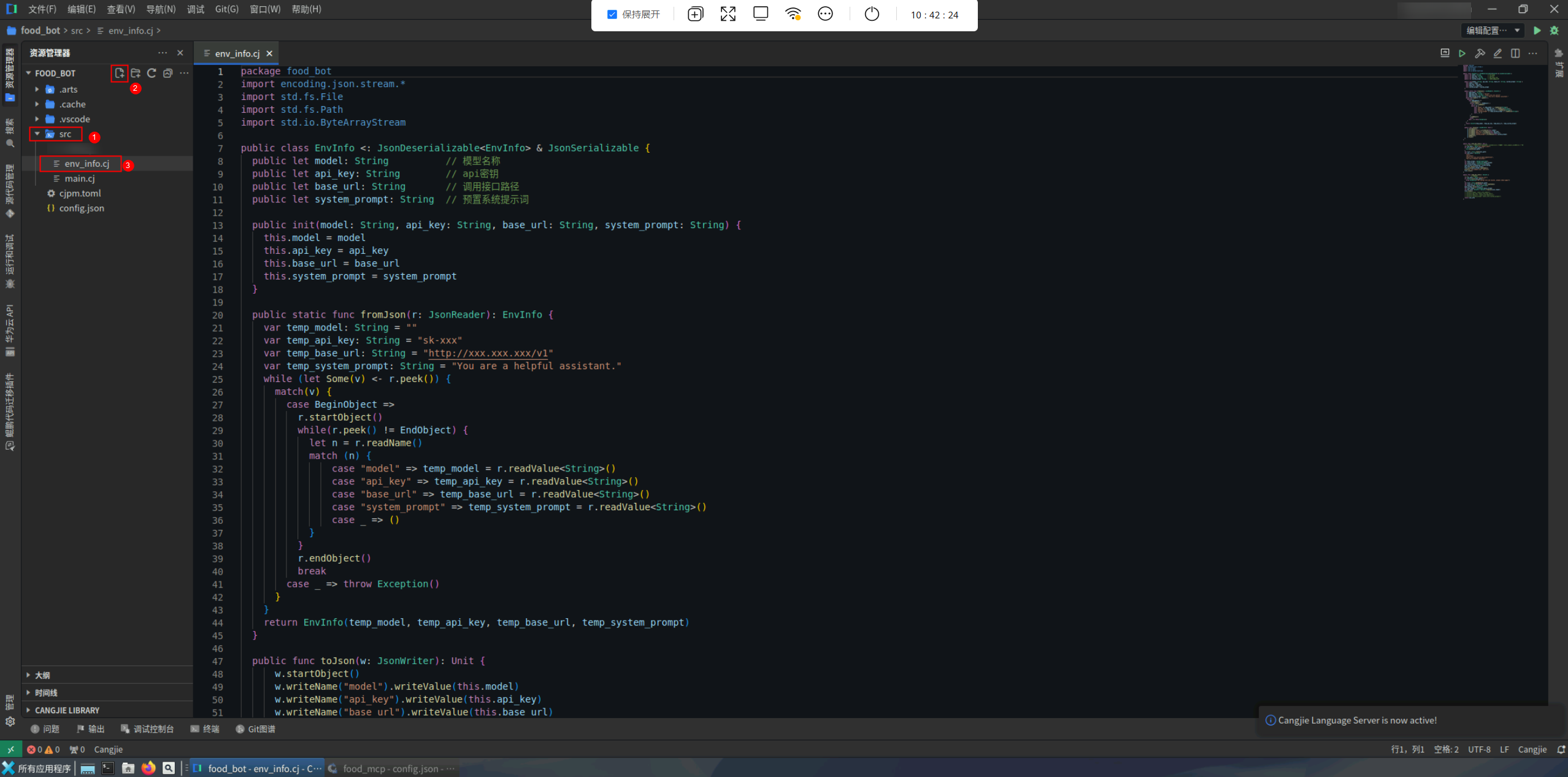Open the Git(G) menu

226,9
